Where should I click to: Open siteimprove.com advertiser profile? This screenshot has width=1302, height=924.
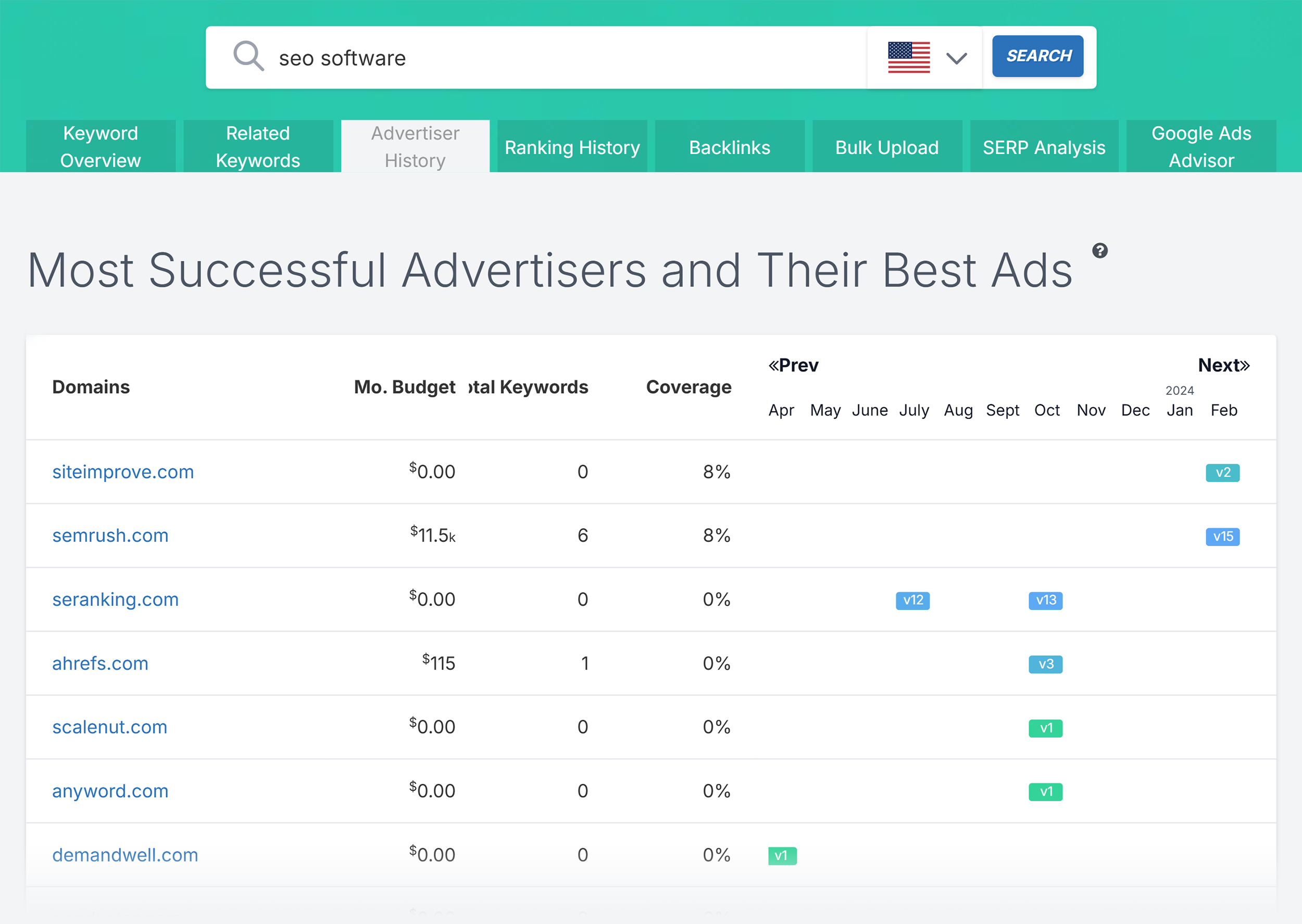click(108, 471)
